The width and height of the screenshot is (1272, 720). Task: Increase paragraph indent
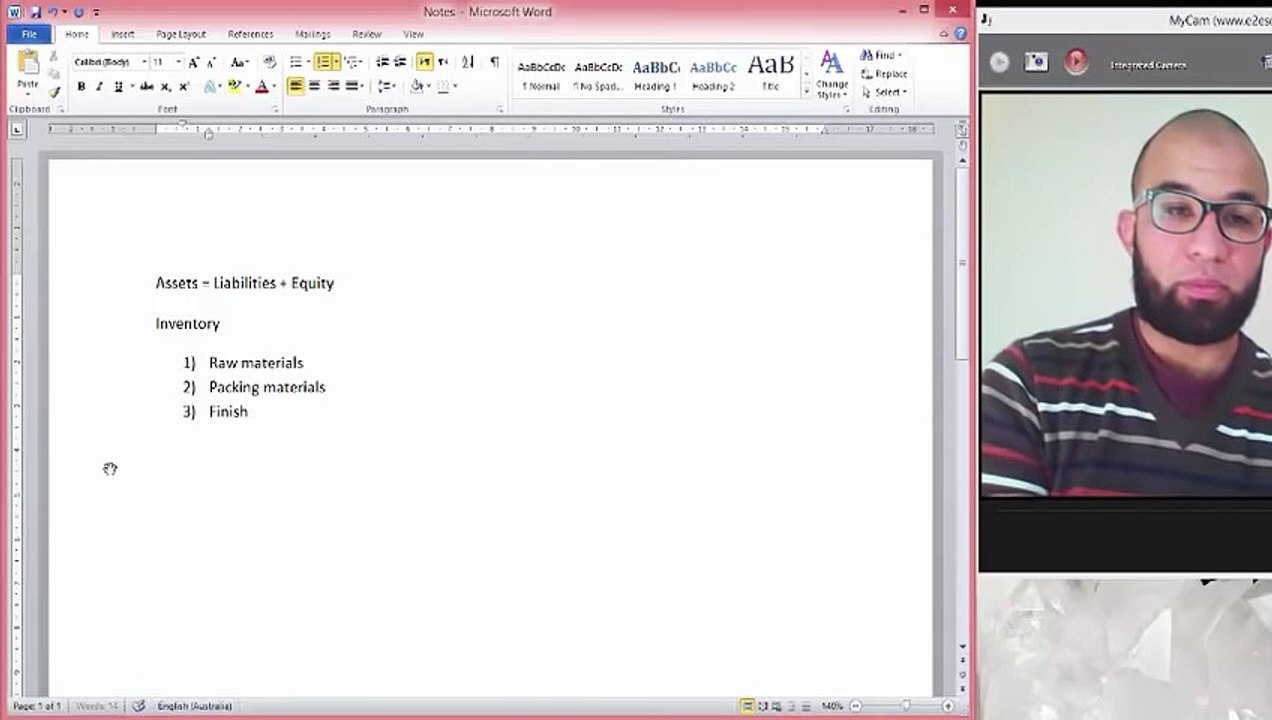400,62
